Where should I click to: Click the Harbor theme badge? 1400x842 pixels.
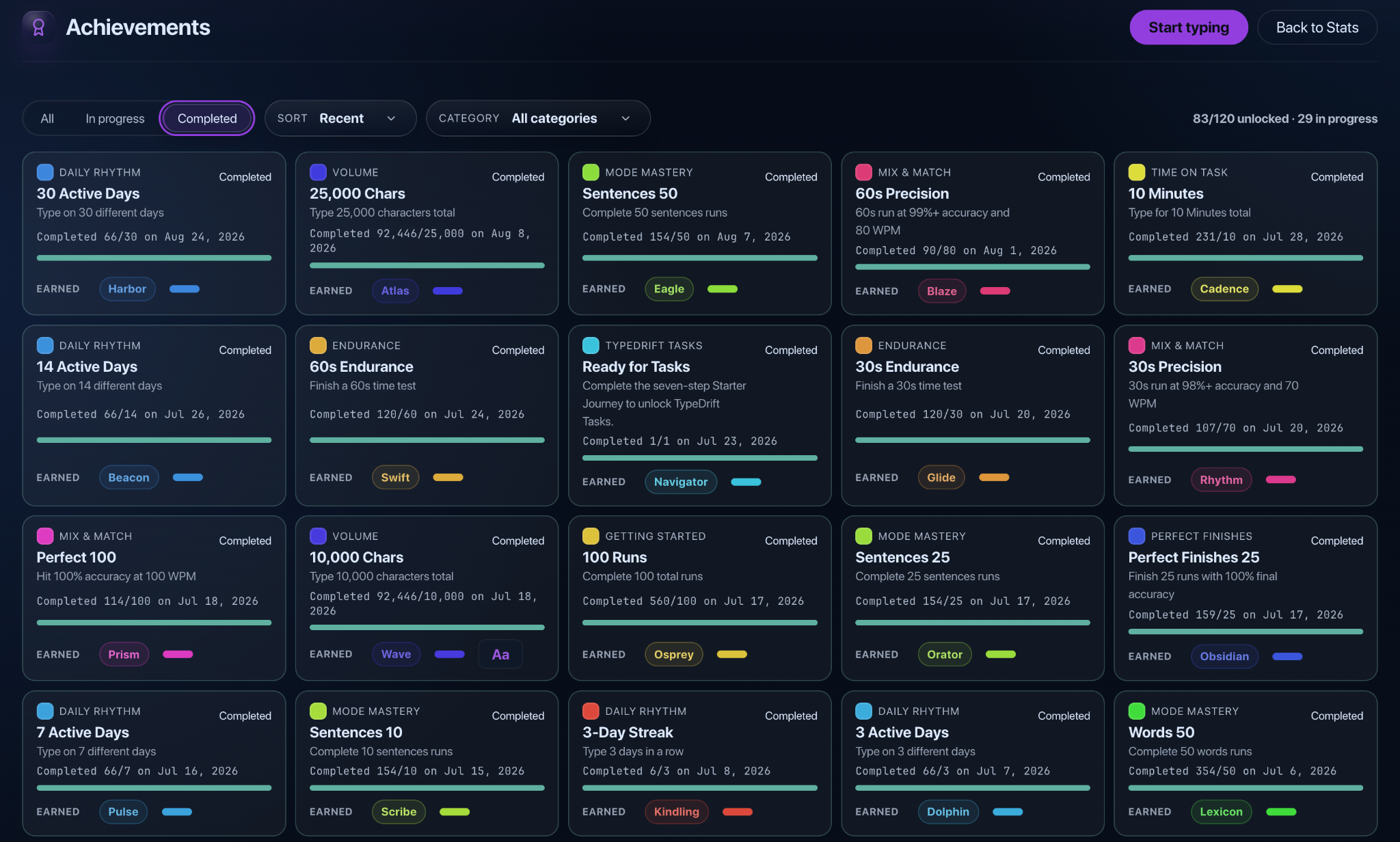click(x=127, y=288)
